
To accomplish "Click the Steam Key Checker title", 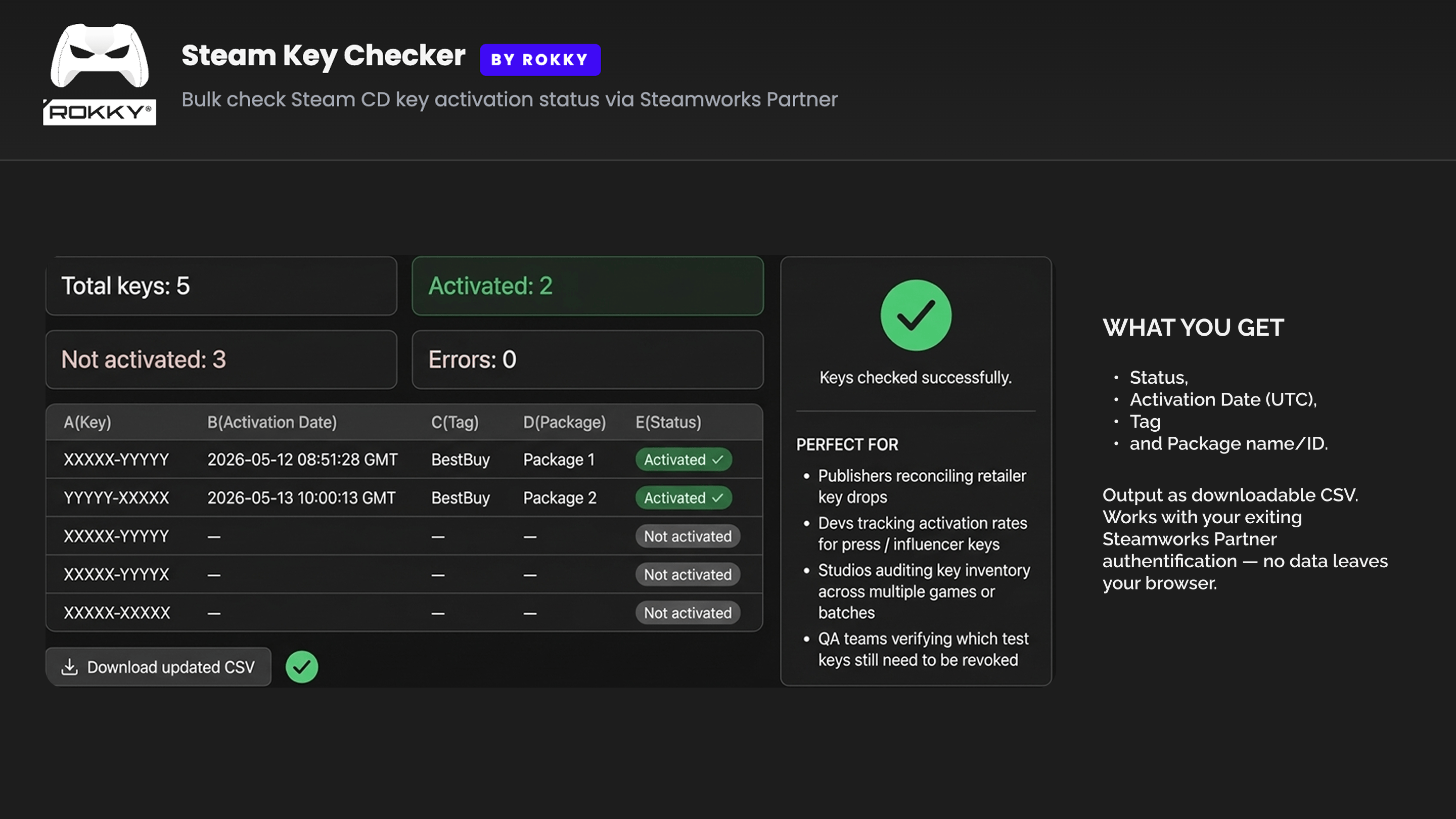I will pyautogui.click(x=324, y=56).
